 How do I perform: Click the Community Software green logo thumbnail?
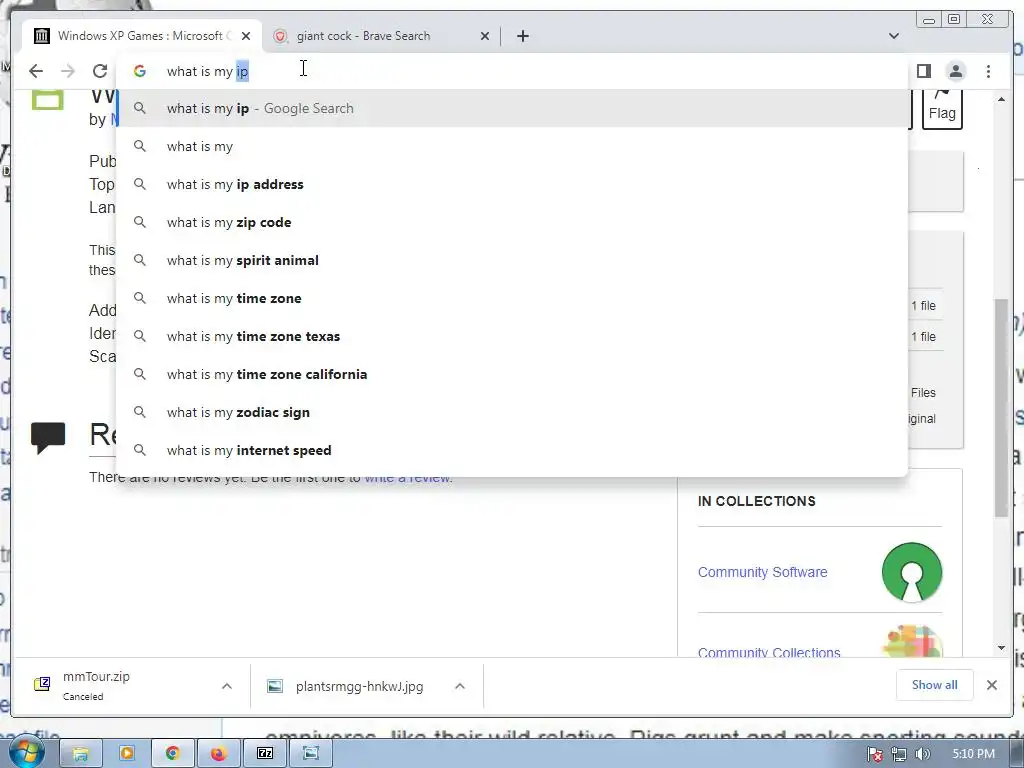(x=912, y=572)
